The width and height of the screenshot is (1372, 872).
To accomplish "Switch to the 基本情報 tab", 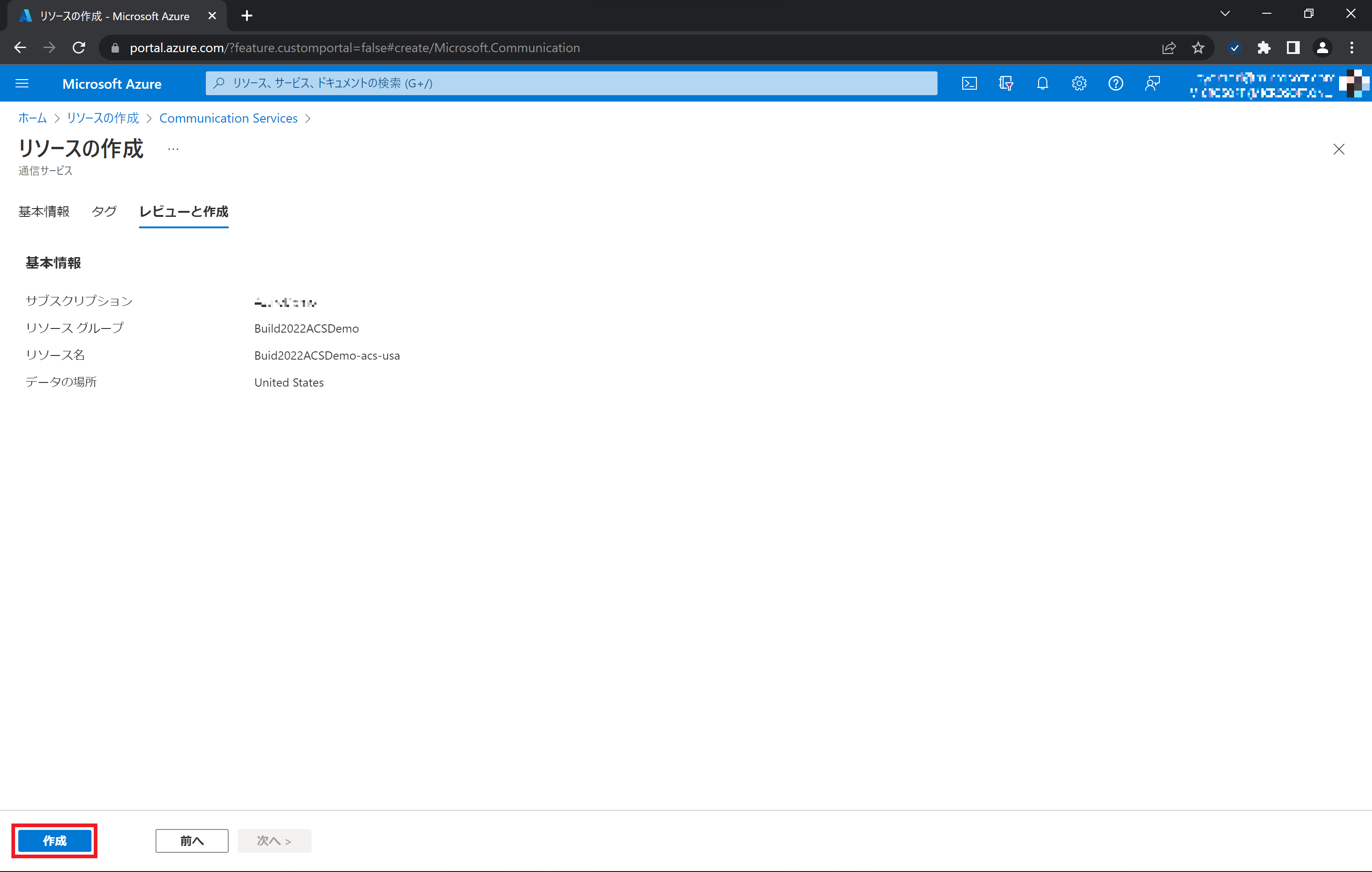I will [44, 211].
